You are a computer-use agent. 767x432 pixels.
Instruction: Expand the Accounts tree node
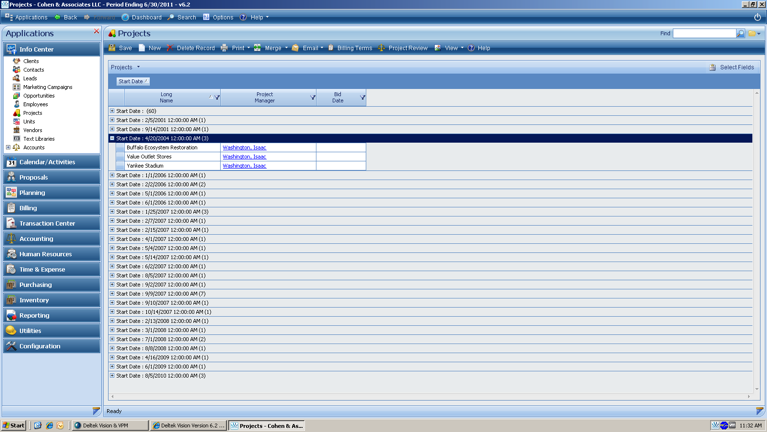point(8,147)
